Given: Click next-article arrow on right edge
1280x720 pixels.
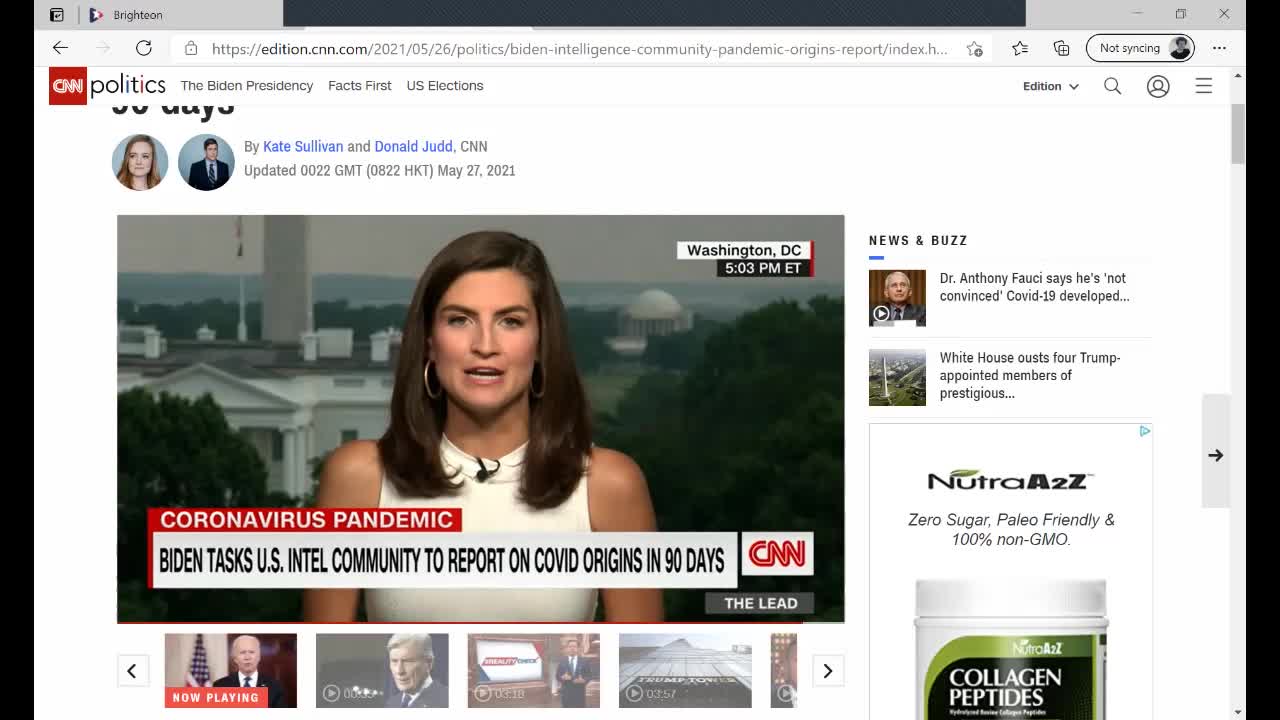Looking at the screenshot, I should 1216,455.
